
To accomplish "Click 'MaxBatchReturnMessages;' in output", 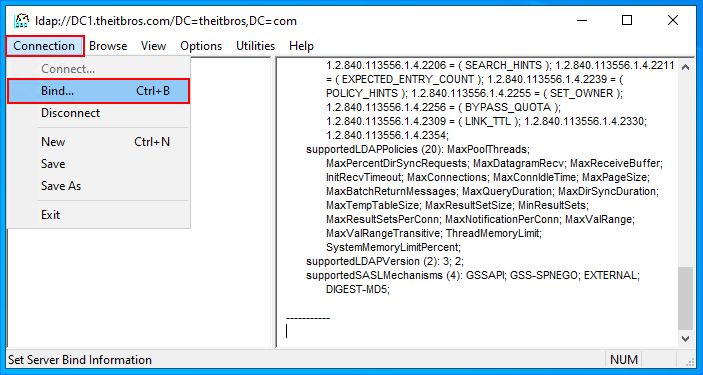I will tap(391, 191).
